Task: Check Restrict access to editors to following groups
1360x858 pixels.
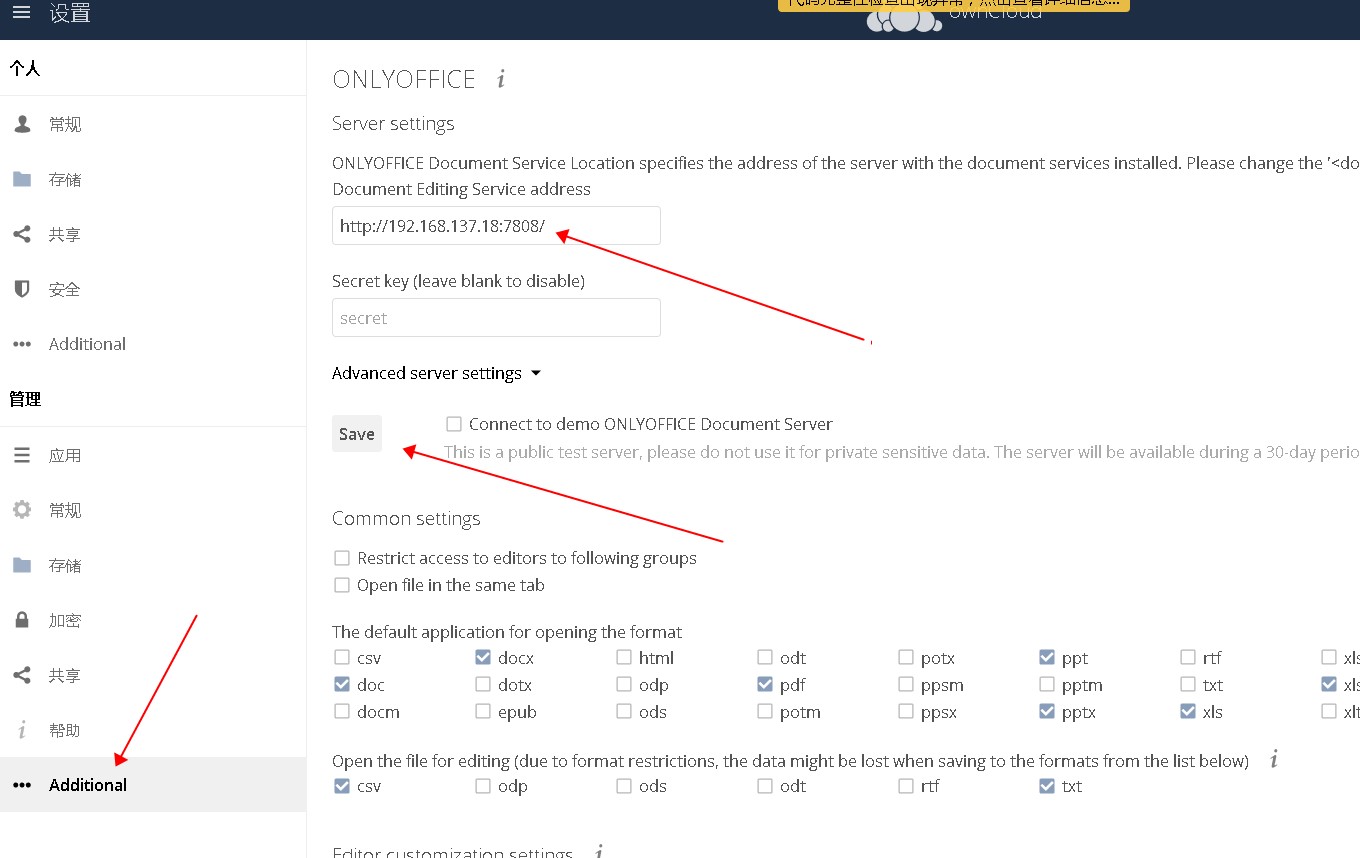Action: pyautogui.click(x=342, y=558)
